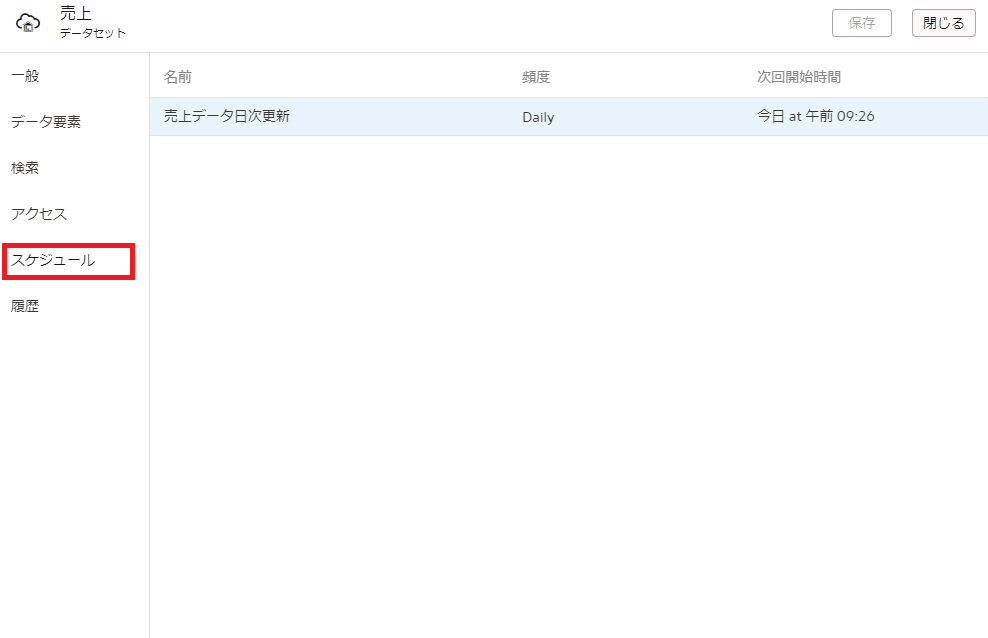Click the 次回開始時間 column header
Viewport: 988px width, 638px height.
(799, 77)
